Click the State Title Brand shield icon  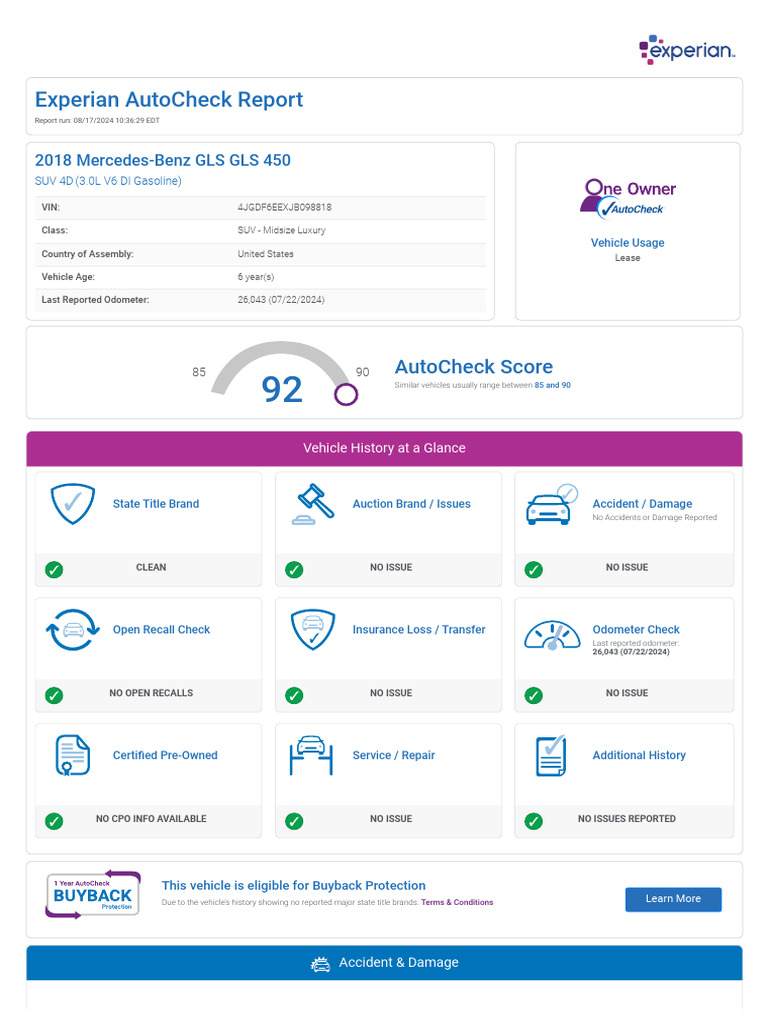tap(72, 504)
